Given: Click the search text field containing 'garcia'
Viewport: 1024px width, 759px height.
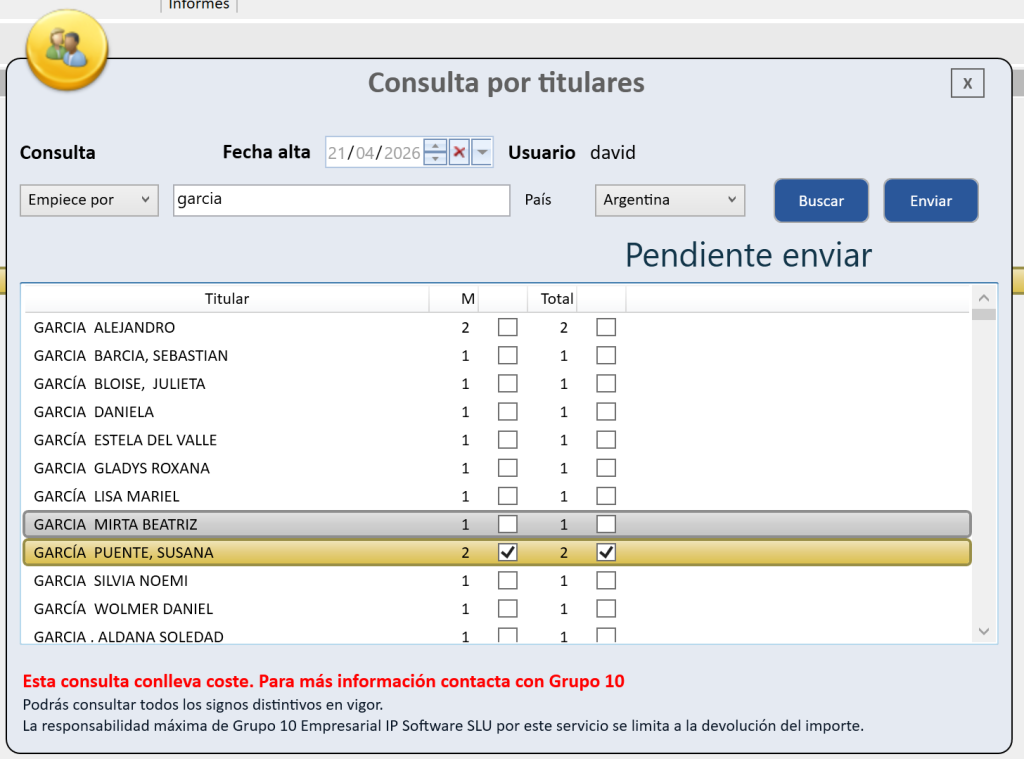Looking at the screenshot, I should click(x=340, y=200).
